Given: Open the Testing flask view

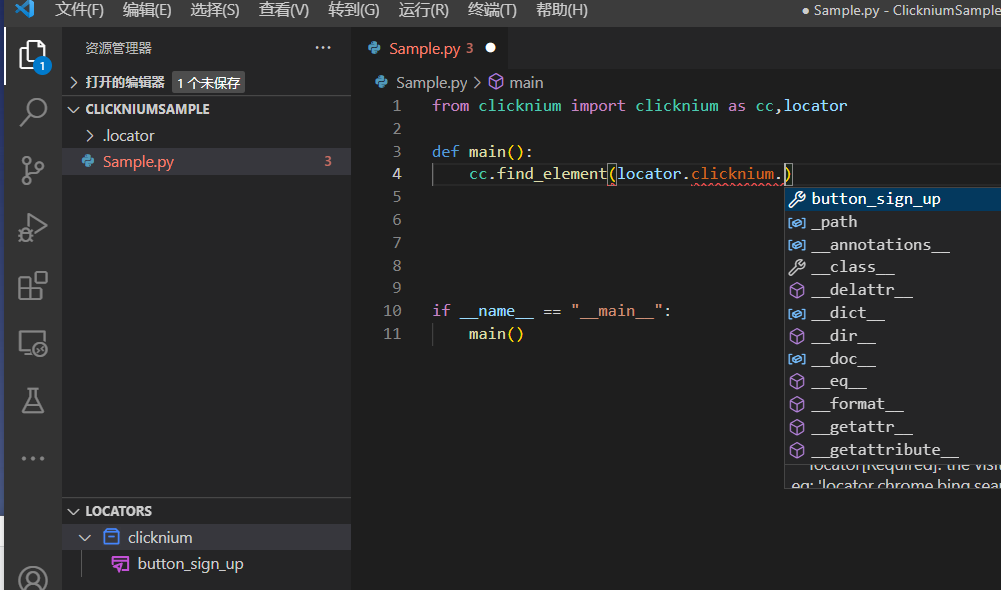Looking at the screenshot, I should (33, 400).
